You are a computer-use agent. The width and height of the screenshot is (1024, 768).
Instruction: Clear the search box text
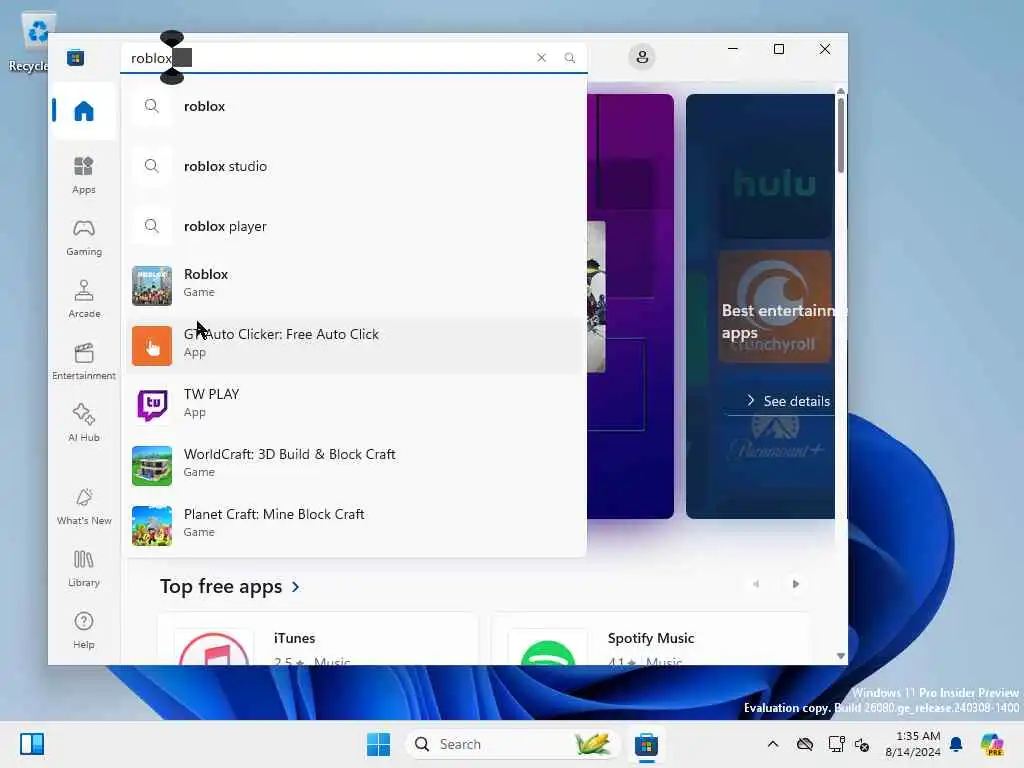point(541,57)
